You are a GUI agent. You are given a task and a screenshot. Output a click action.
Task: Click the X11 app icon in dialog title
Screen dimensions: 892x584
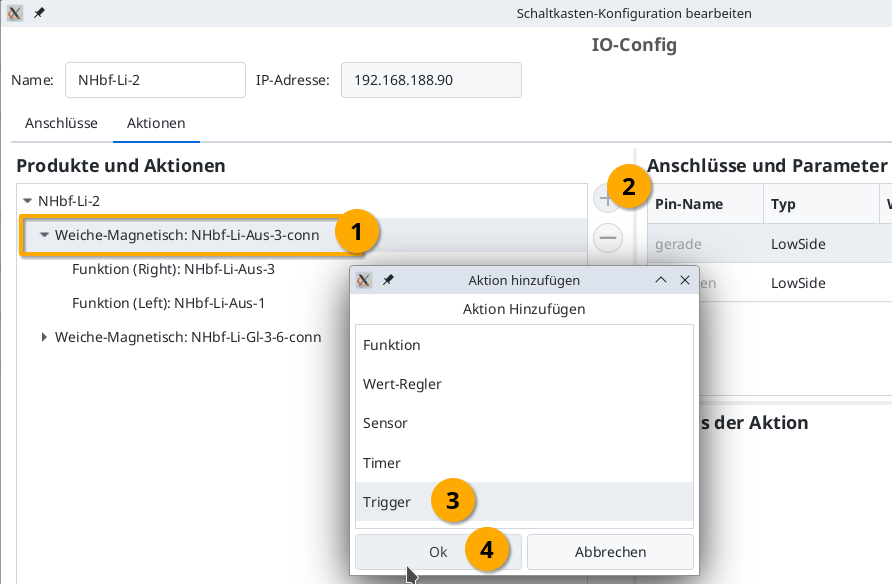(x=365, y=281)
